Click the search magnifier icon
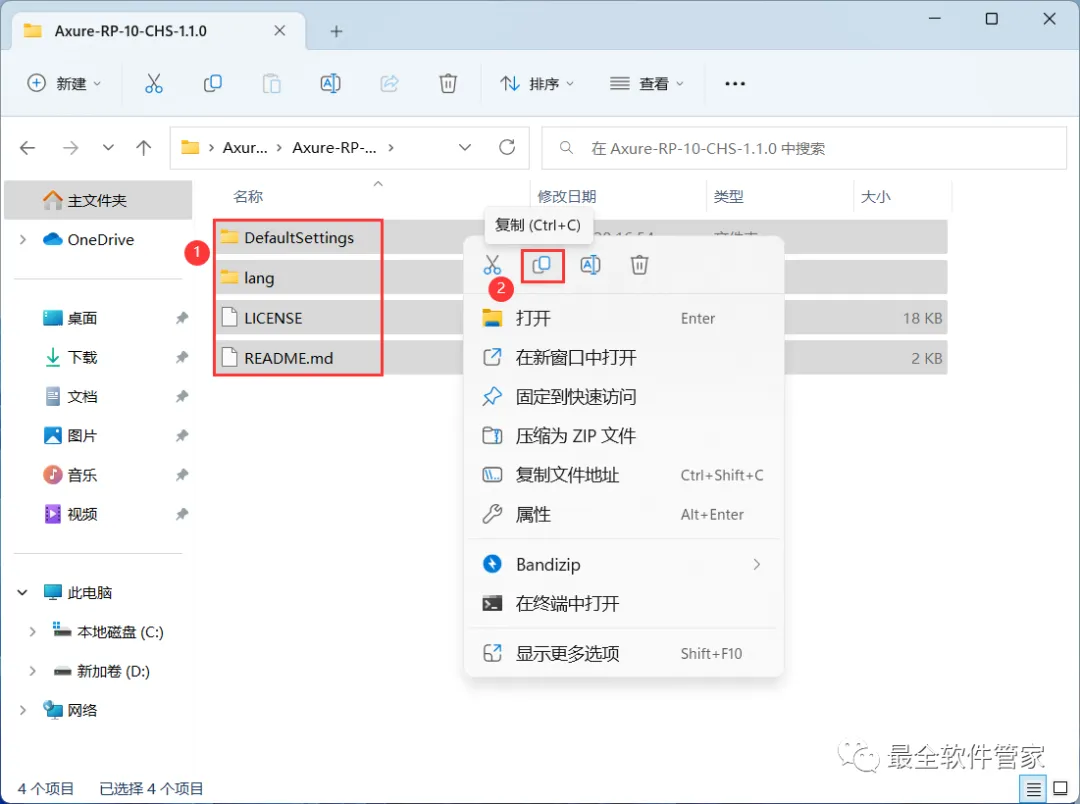 (x=566, y=147)
